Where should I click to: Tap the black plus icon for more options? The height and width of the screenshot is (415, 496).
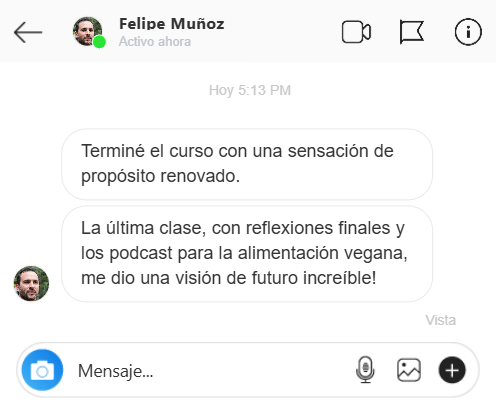coord(452,370)
